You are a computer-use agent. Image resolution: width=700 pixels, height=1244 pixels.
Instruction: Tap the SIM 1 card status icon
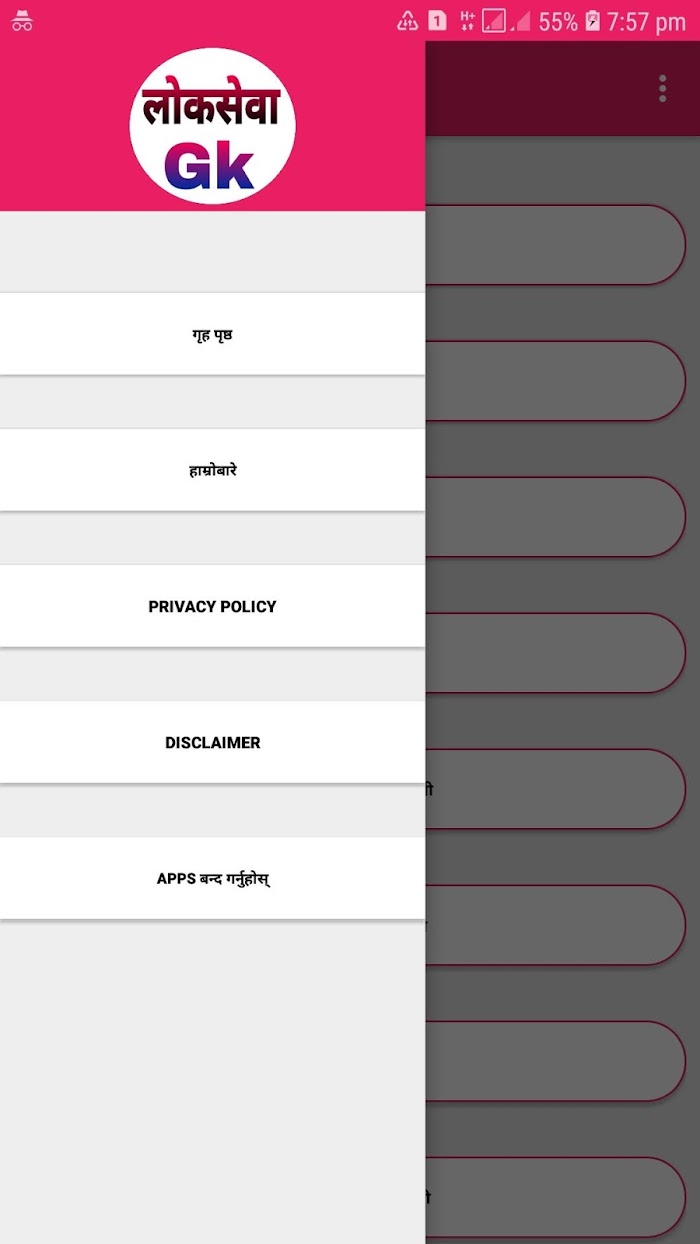pos(437,21)
